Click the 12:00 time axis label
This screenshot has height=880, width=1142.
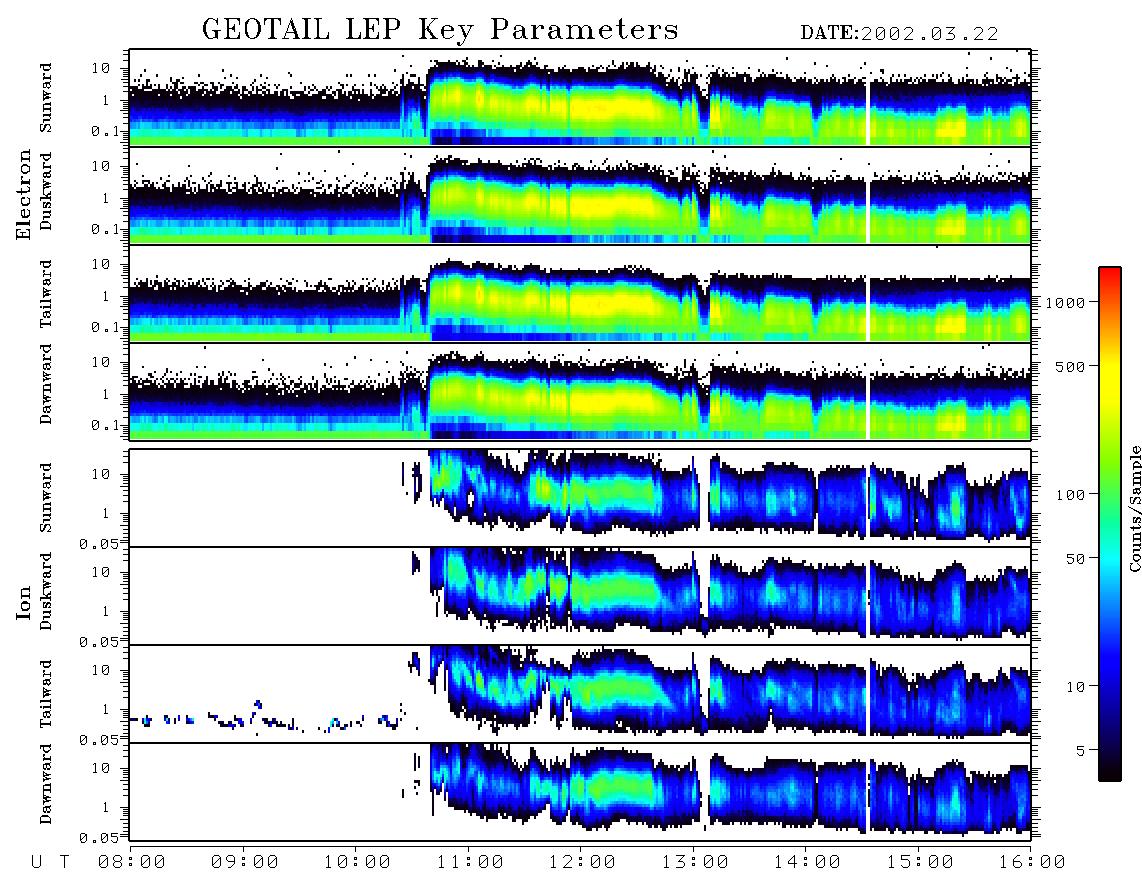click(x=582, y=863)
